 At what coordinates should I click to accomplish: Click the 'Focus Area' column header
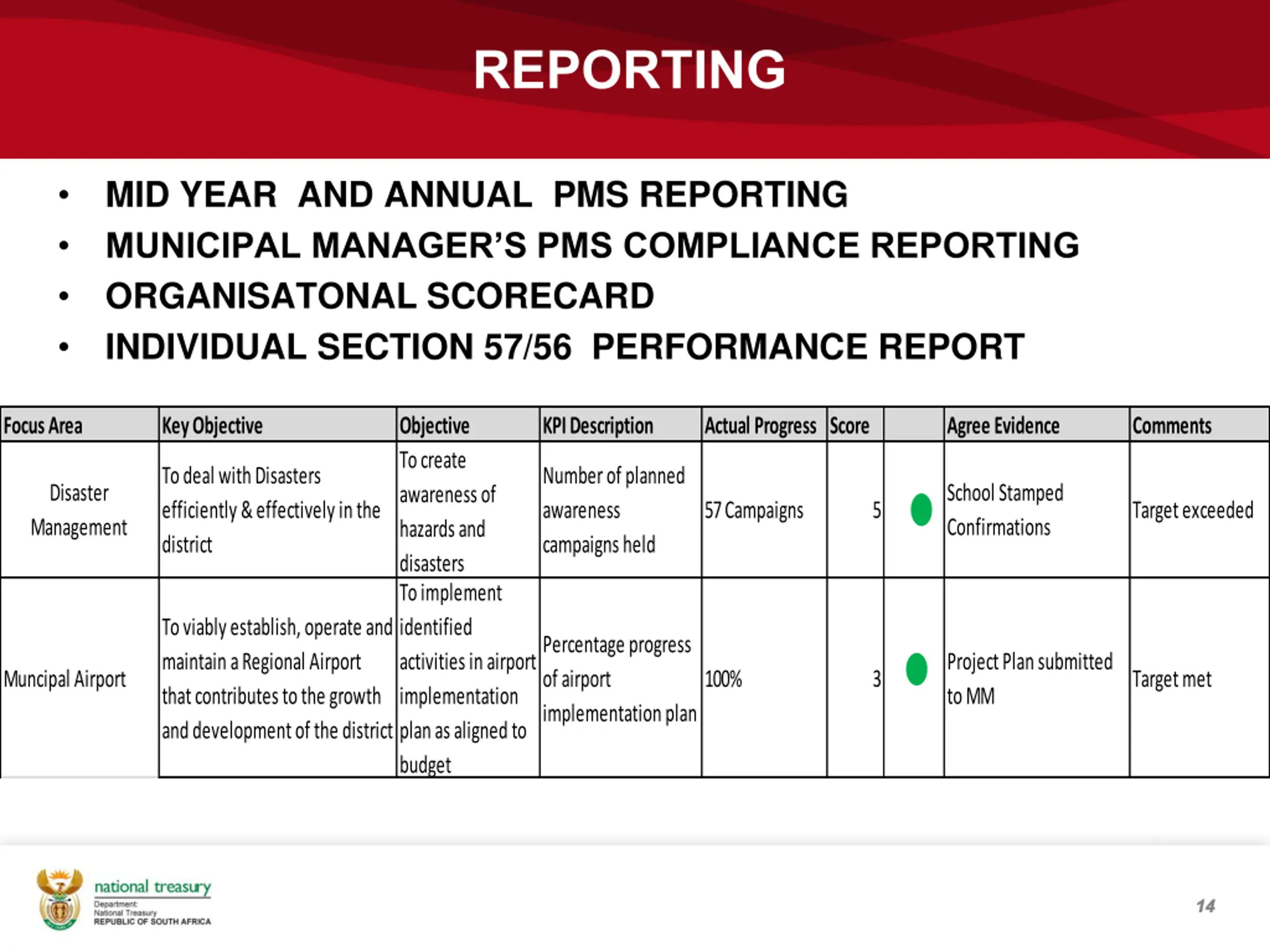(x=80, y=425)
